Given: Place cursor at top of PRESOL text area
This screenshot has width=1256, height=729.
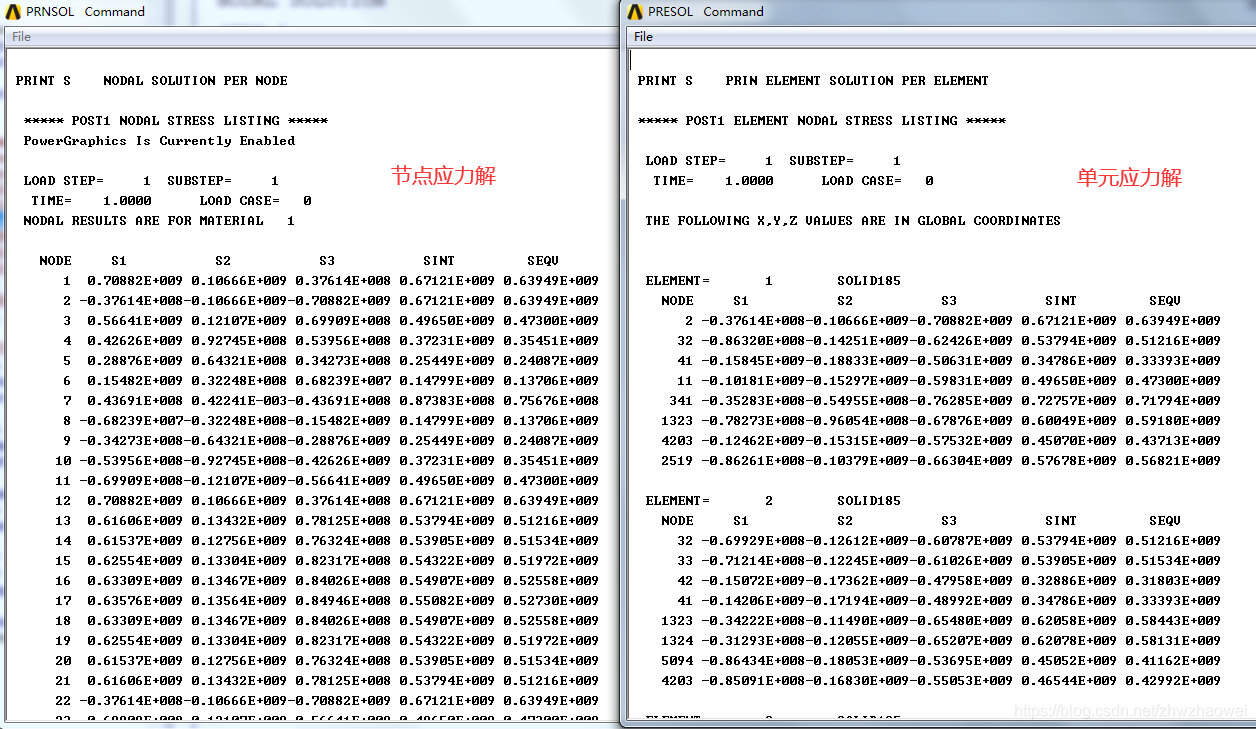Looking at the screenshot, I should 634,60.
